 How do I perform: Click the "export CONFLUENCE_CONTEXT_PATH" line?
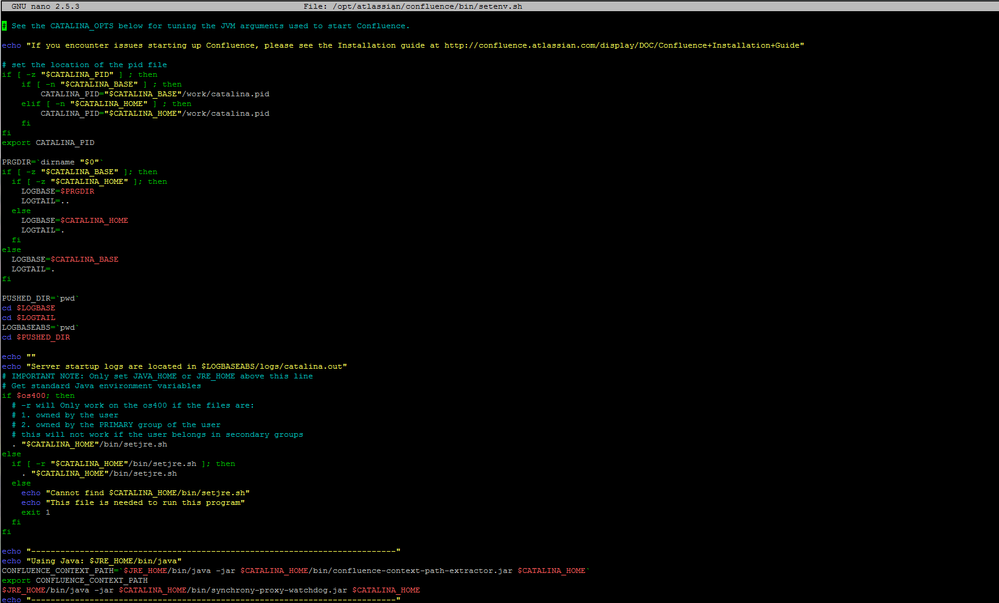coord(75,581)
